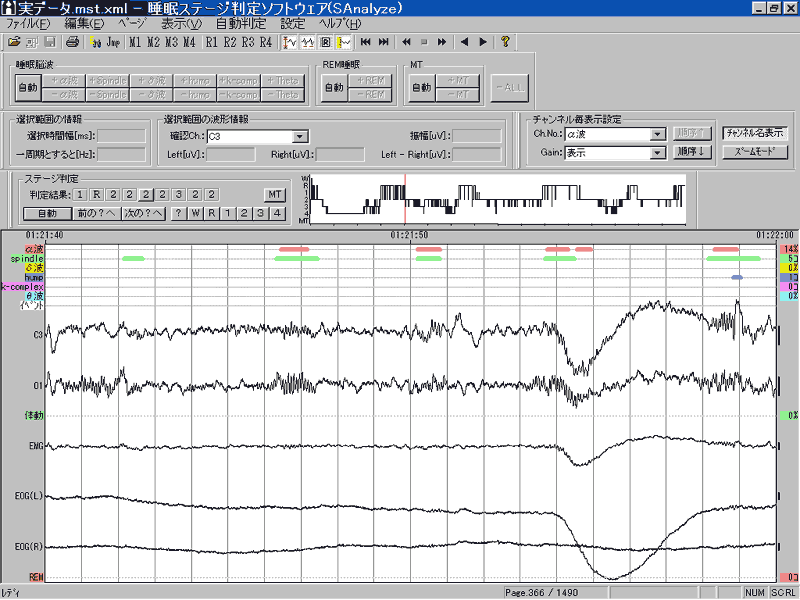The width and height of the screenshot is (800, 600).
Task: Open the 自動判定 menu
Action: tap(241, 23)
